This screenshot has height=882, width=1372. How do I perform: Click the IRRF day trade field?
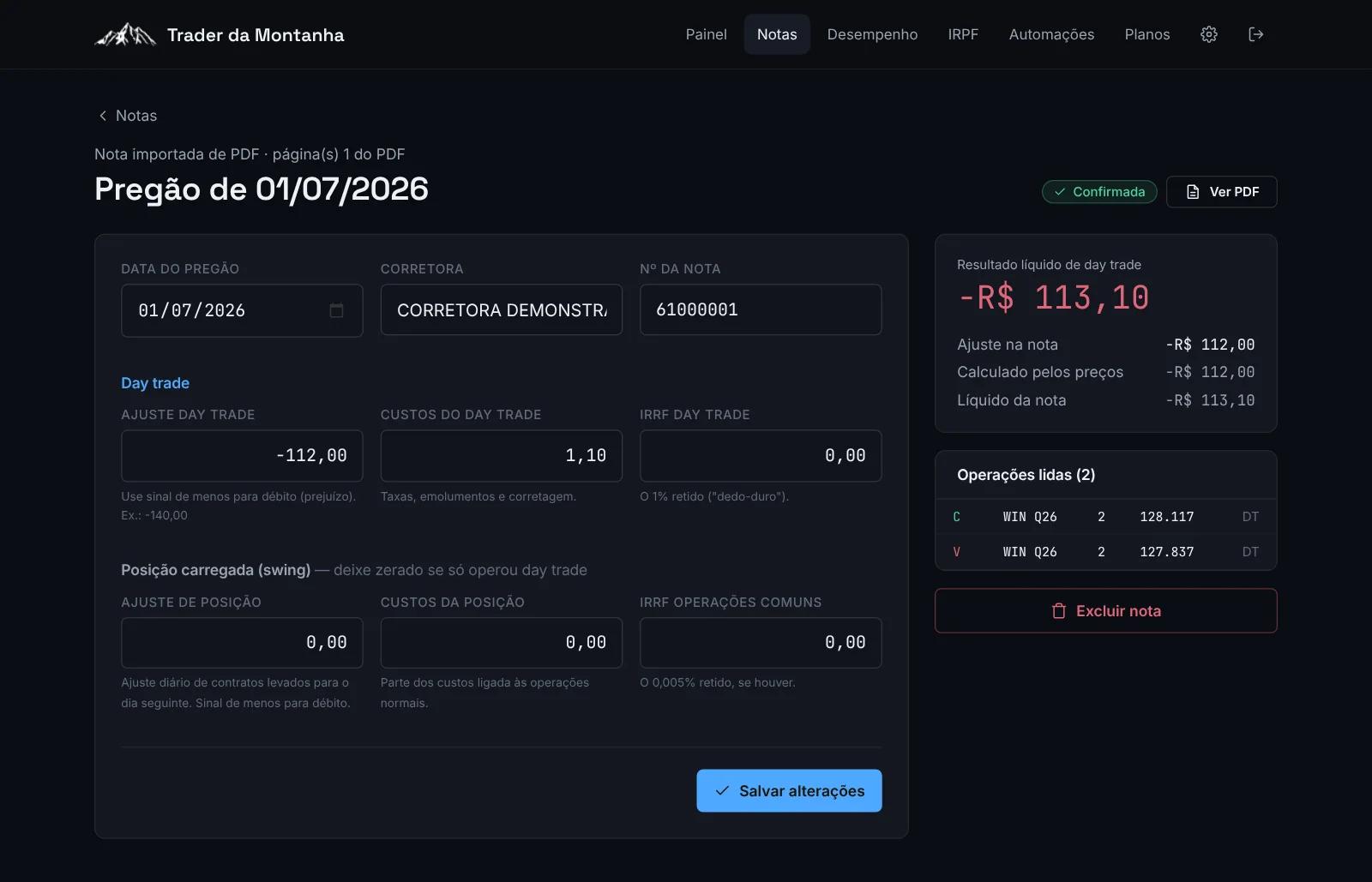[761, 455]
